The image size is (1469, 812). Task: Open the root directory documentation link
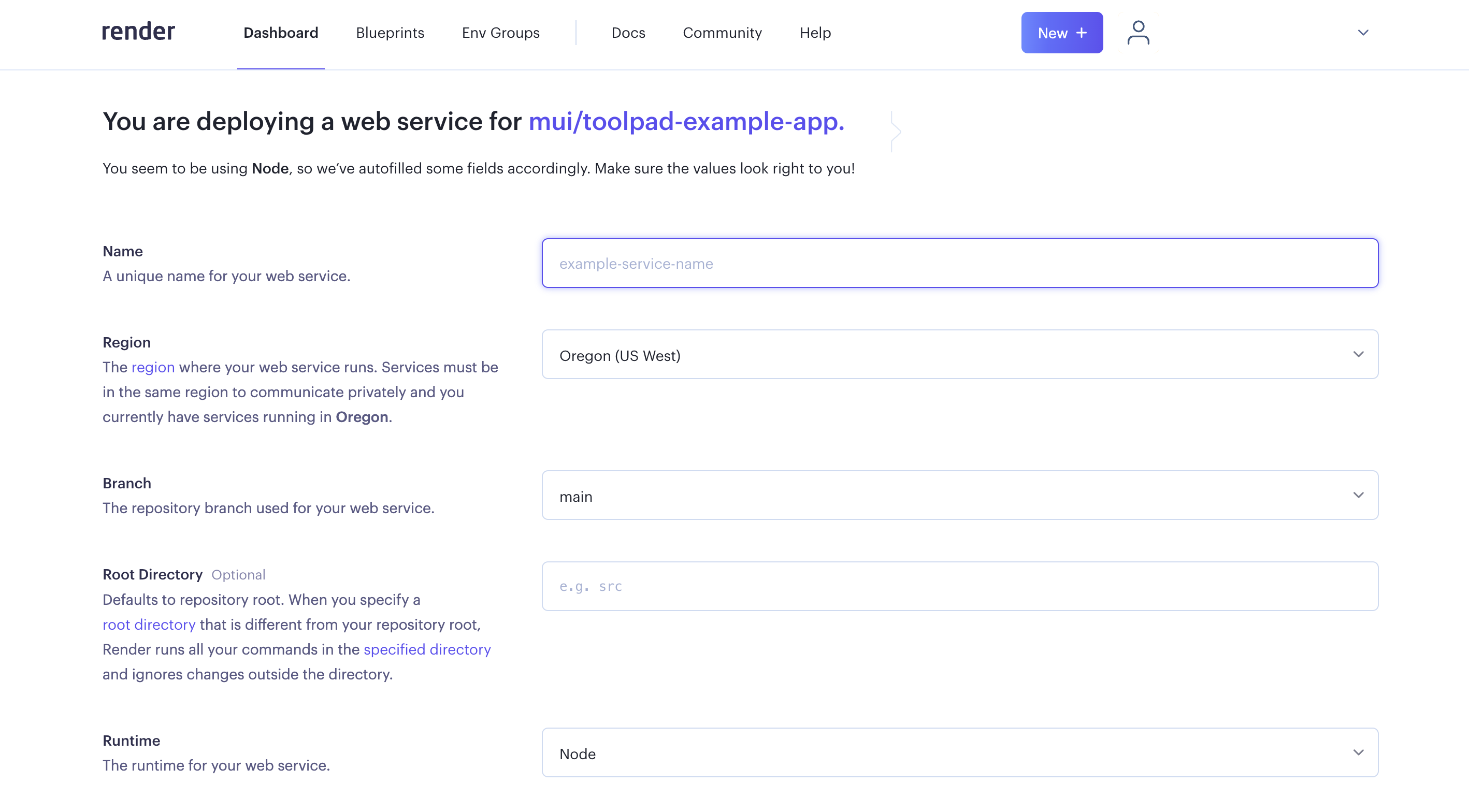tap(149, 625)
